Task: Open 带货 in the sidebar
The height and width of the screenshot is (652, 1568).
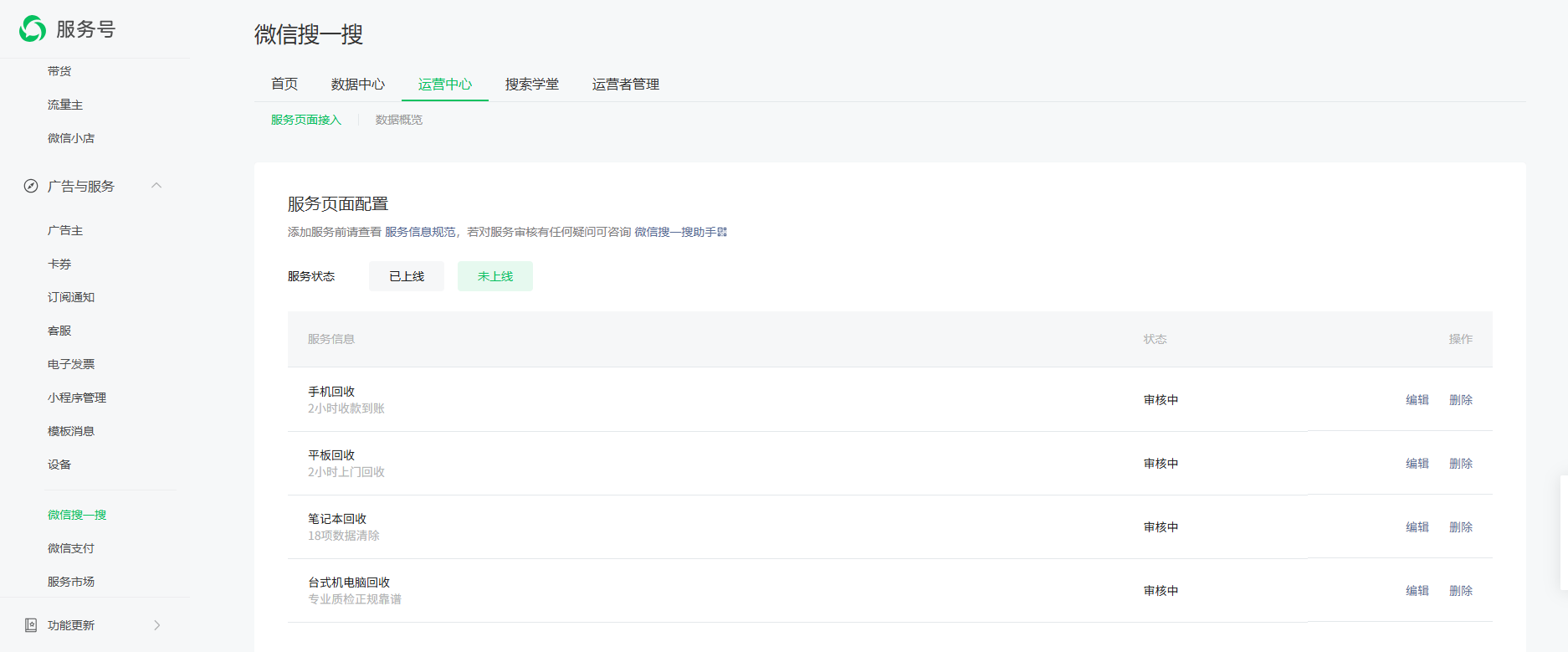Action: click(59, 71)
